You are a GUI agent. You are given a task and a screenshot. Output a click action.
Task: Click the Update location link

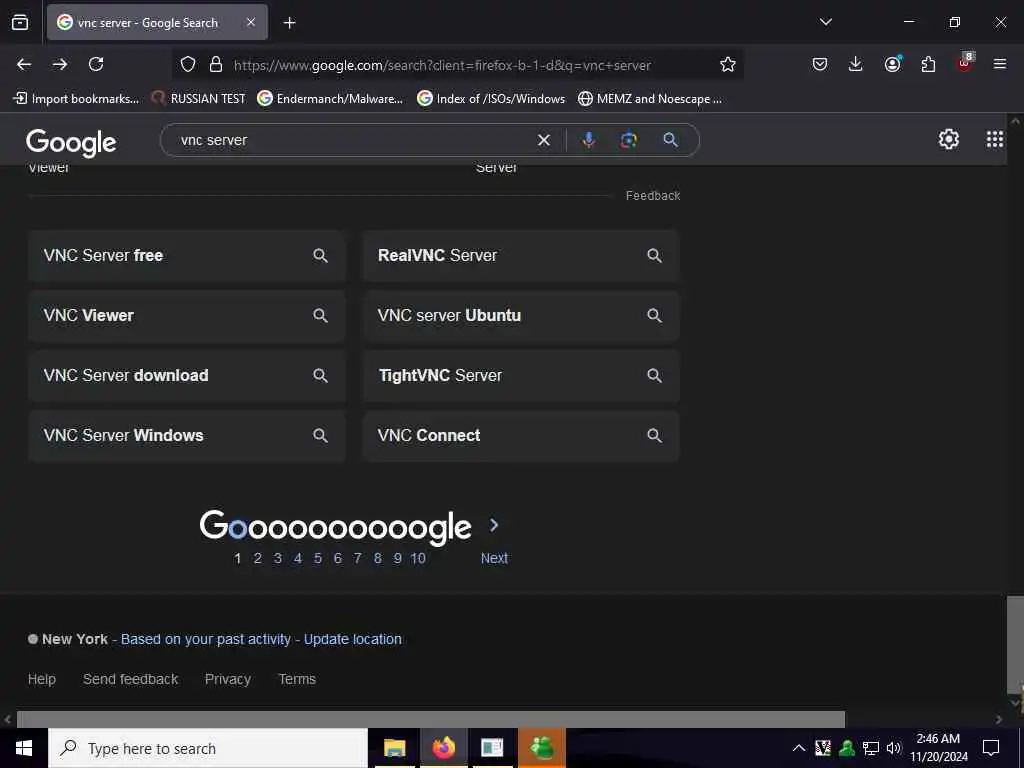[353, 639]
